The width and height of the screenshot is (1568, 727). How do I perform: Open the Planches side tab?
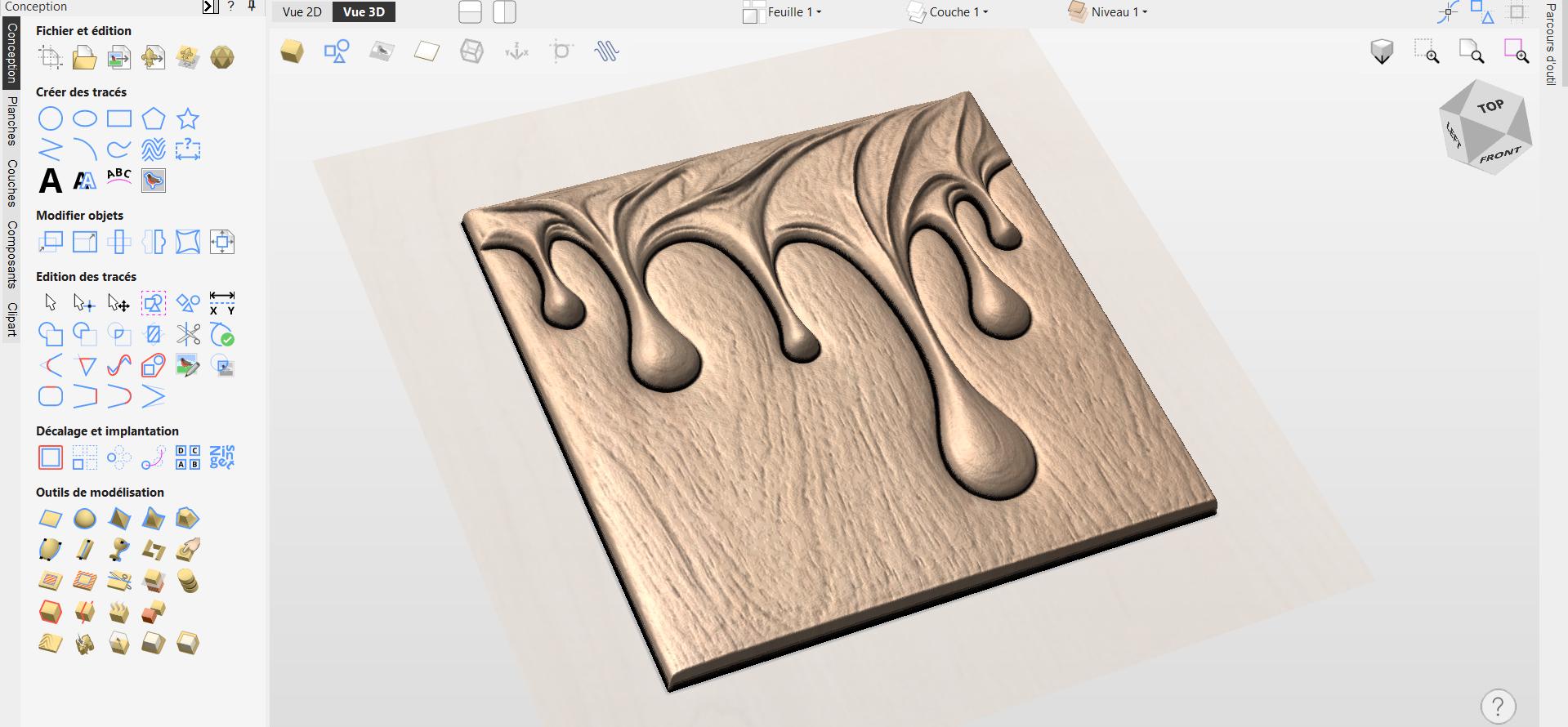tap(11, 121)
